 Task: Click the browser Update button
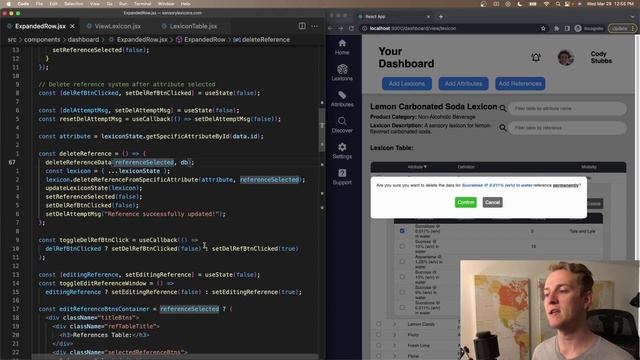click(622, 28)
